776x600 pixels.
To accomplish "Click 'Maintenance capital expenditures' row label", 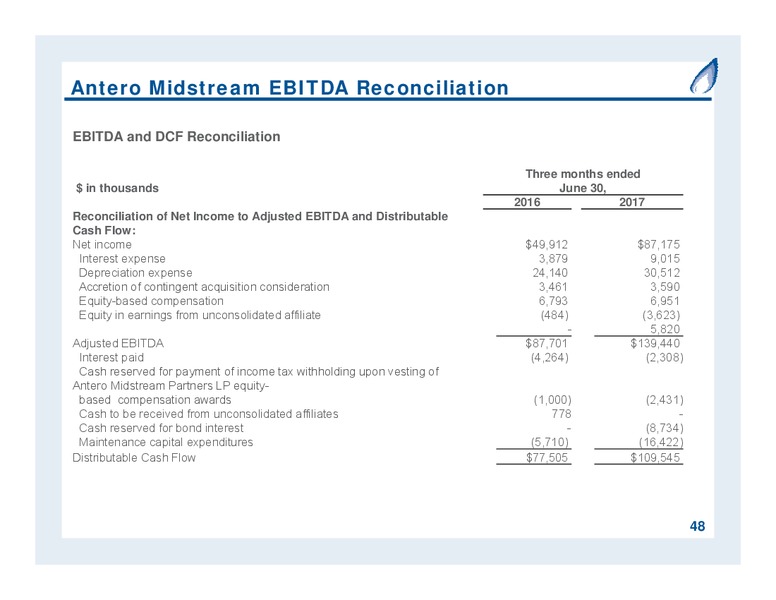I will tap(166, 442).
